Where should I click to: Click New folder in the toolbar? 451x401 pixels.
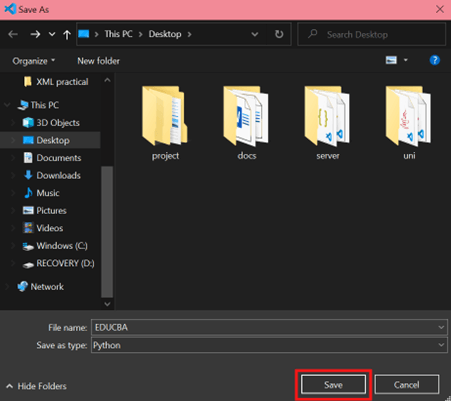(98, 61)
